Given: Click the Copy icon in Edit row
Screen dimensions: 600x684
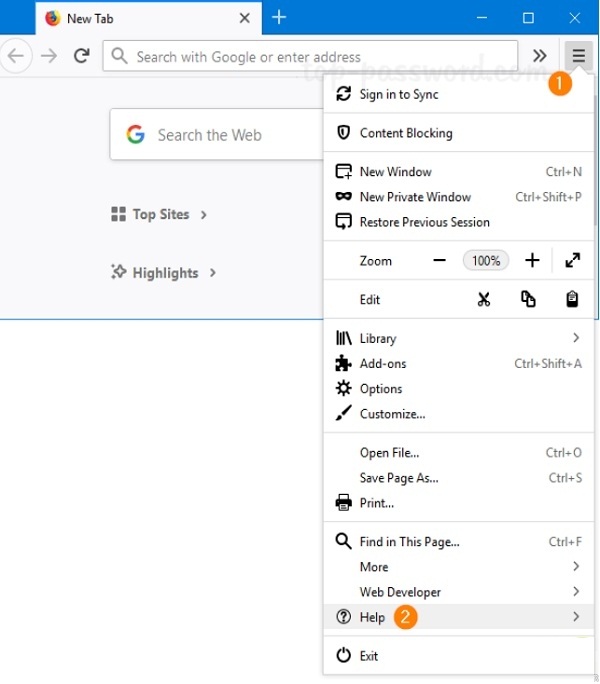Looking at the screenshot, I should tap(528, 299).
